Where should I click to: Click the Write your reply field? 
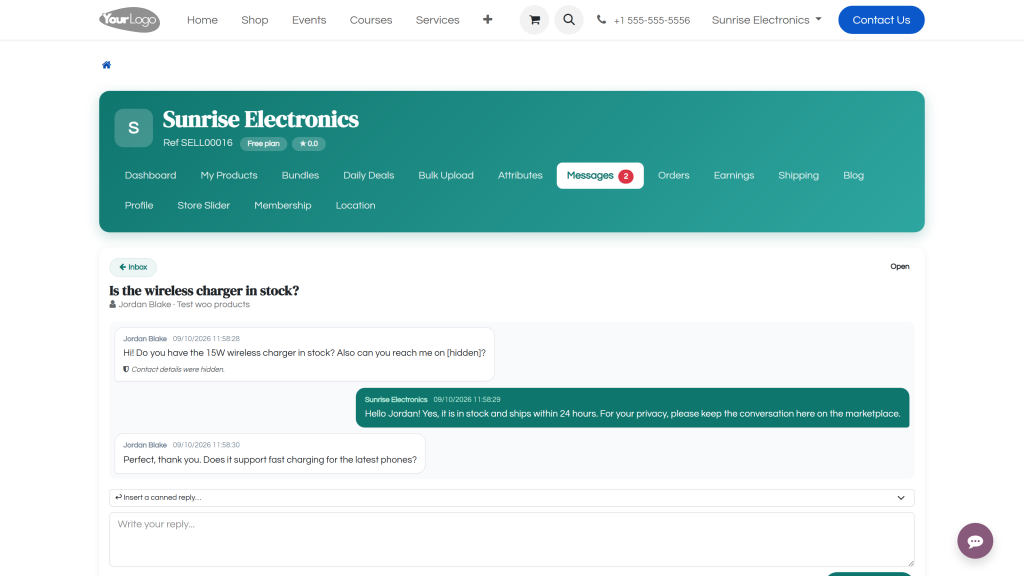(511, 539)
